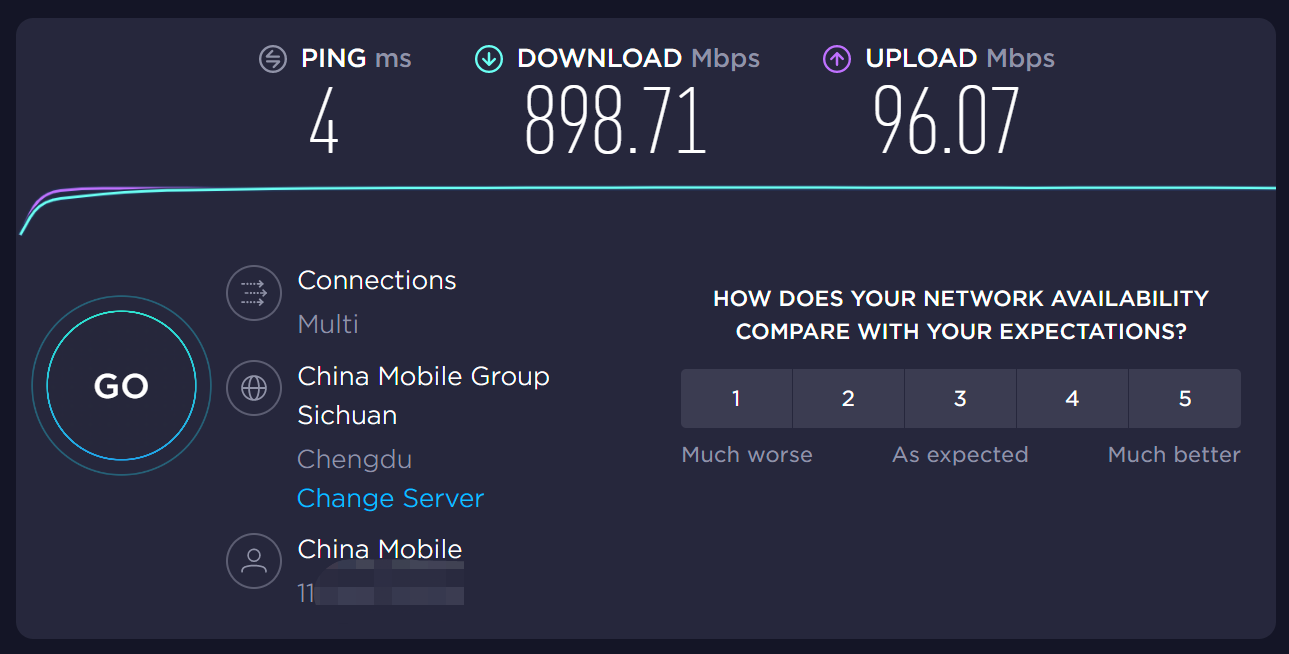
Task: Select rating 5 much better
Action: (1185, 398)
